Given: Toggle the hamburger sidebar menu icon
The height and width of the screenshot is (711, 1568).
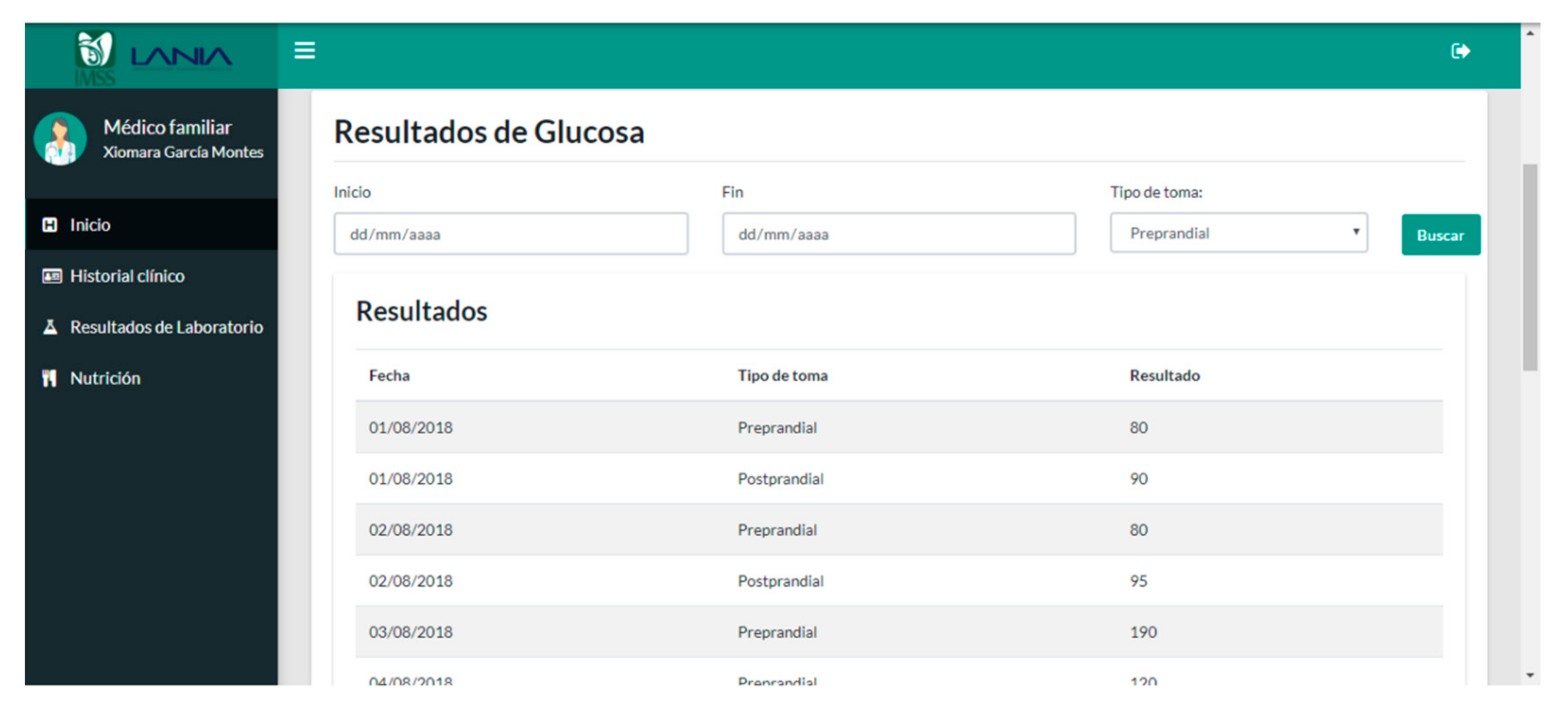Looking at the screenshot, I should click(304, 51).
